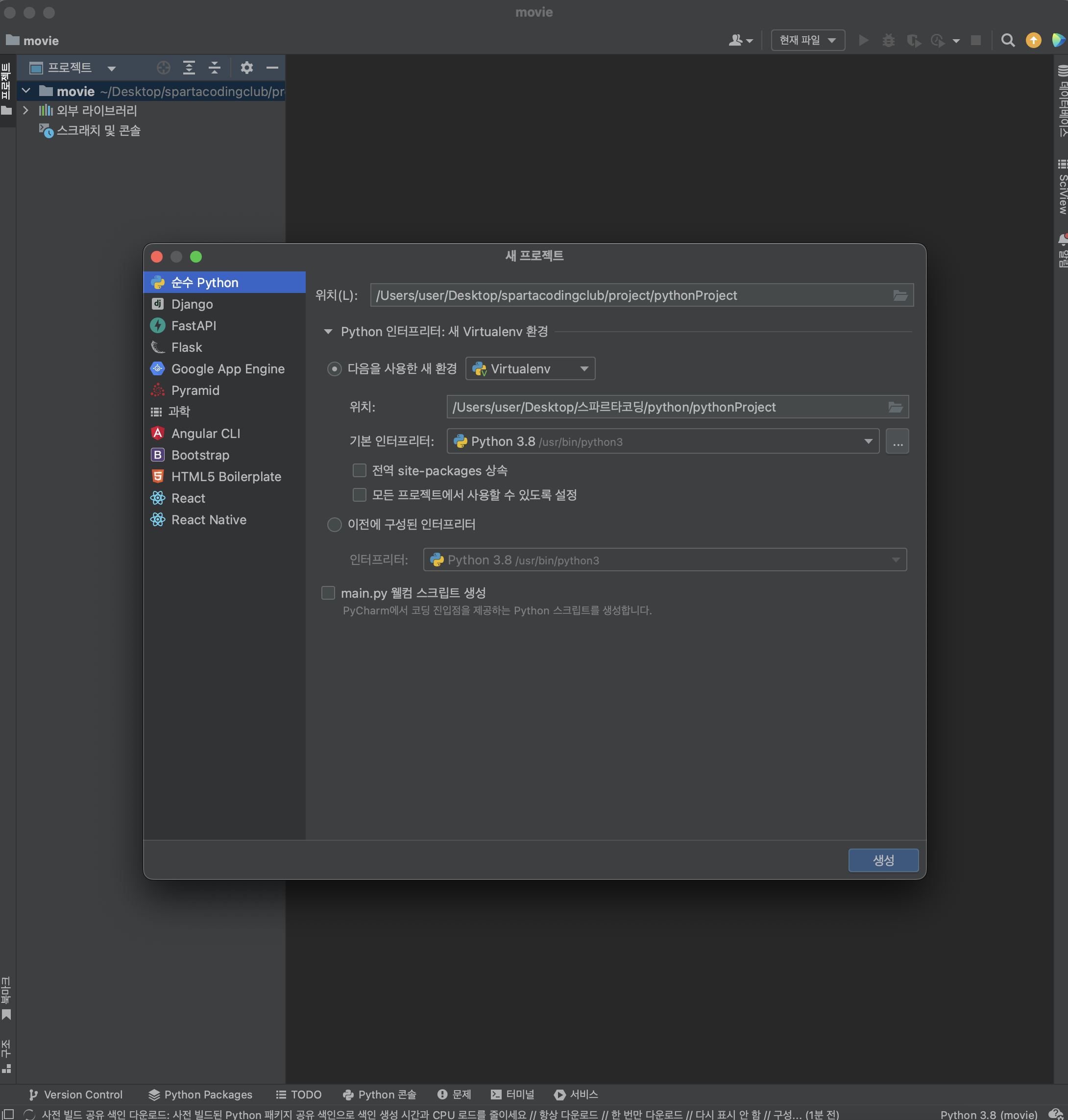Click the orange IDE update icon
This screenshot has height=1120, width=1068.
tap(1033, 41)
